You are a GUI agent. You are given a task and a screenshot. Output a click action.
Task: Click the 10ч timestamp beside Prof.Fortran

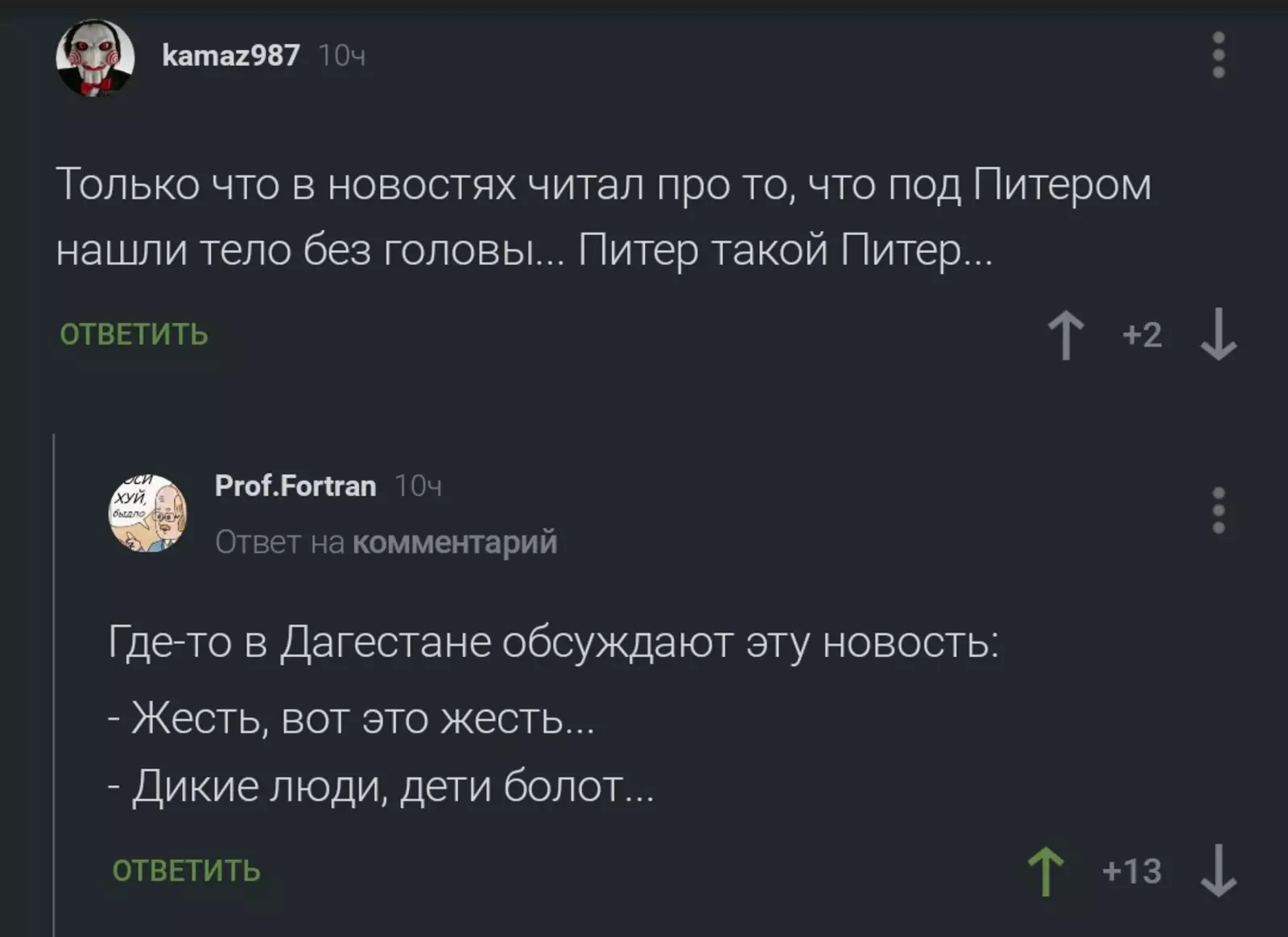pos(418,487)
